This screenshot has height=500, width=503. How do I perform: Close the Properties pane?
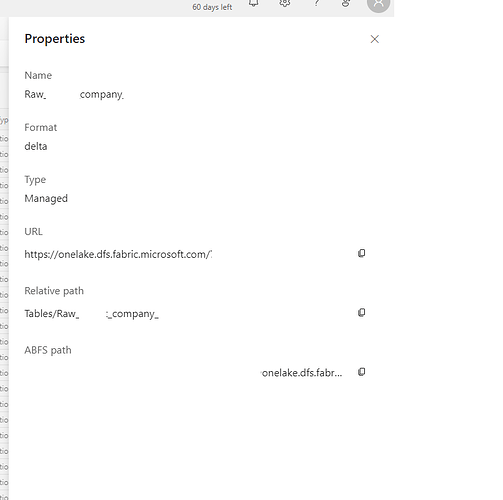click(375, 39)
